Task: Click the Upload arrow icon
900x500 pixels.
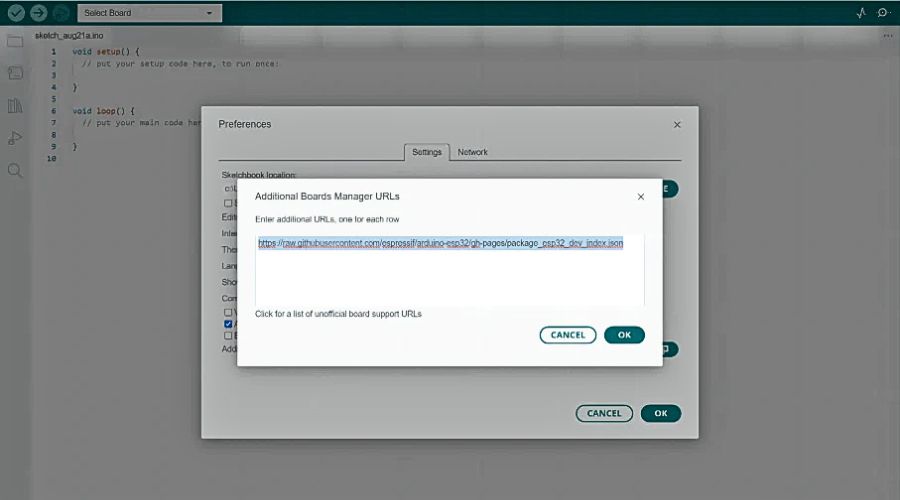Action: (x=38, y=13)
